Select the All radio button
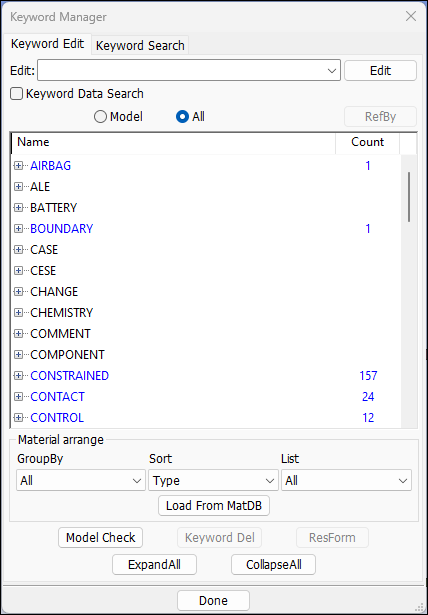 (x=182, y=117)
